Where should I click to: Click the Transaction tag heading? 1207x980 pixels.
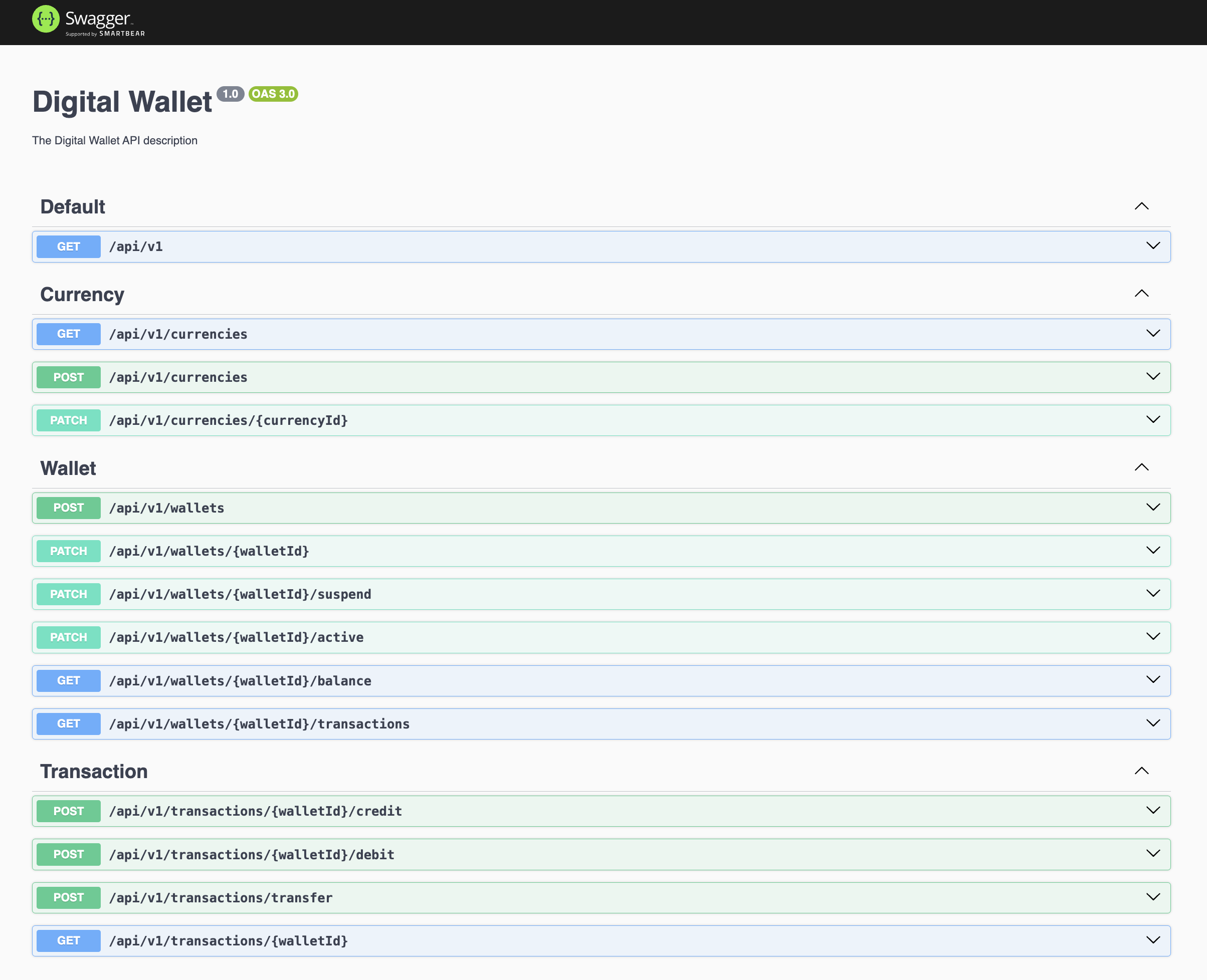[94, 772]
